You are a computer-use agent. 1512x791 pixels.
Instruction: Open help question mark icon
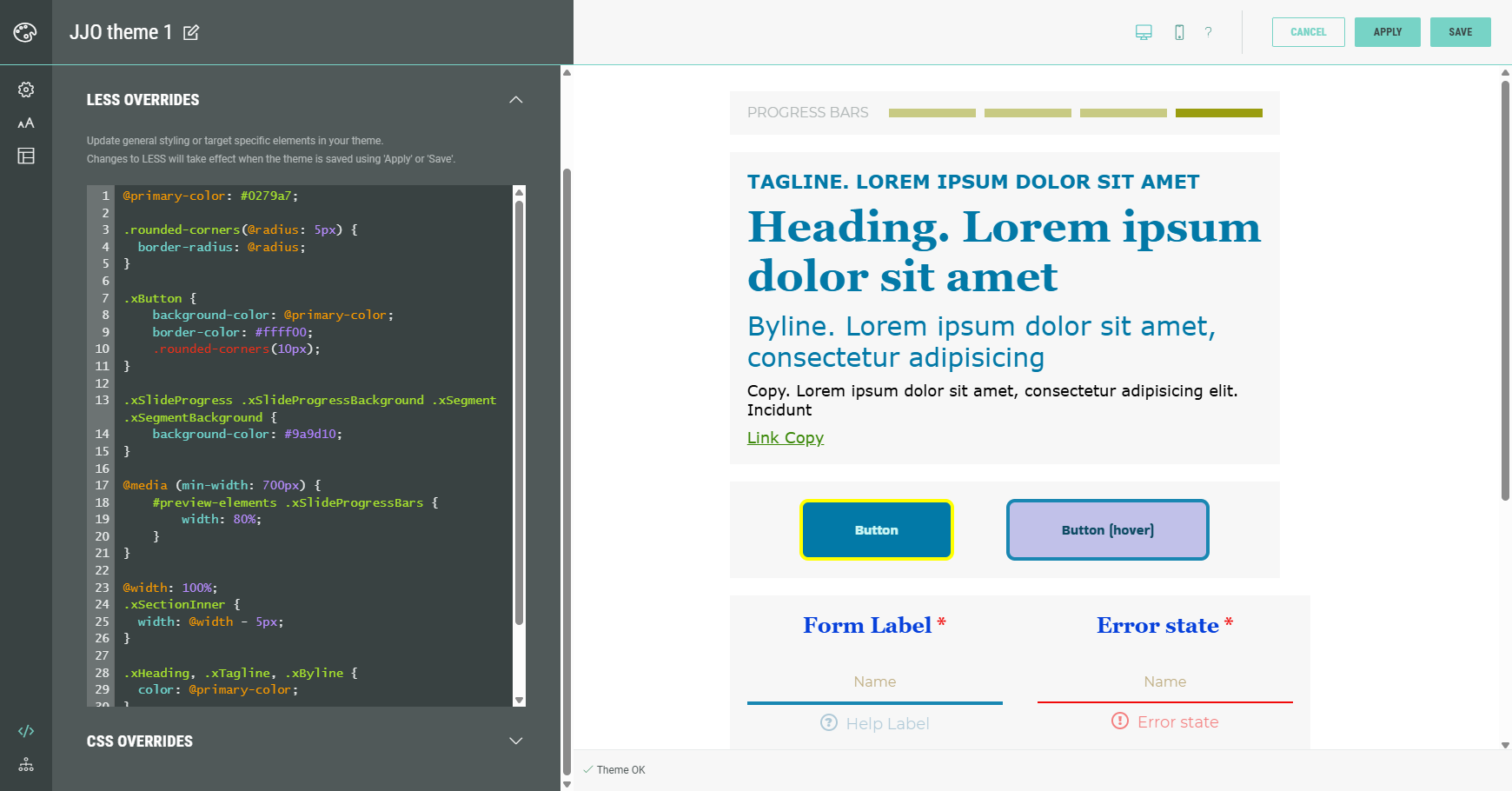click(1208, 32)
